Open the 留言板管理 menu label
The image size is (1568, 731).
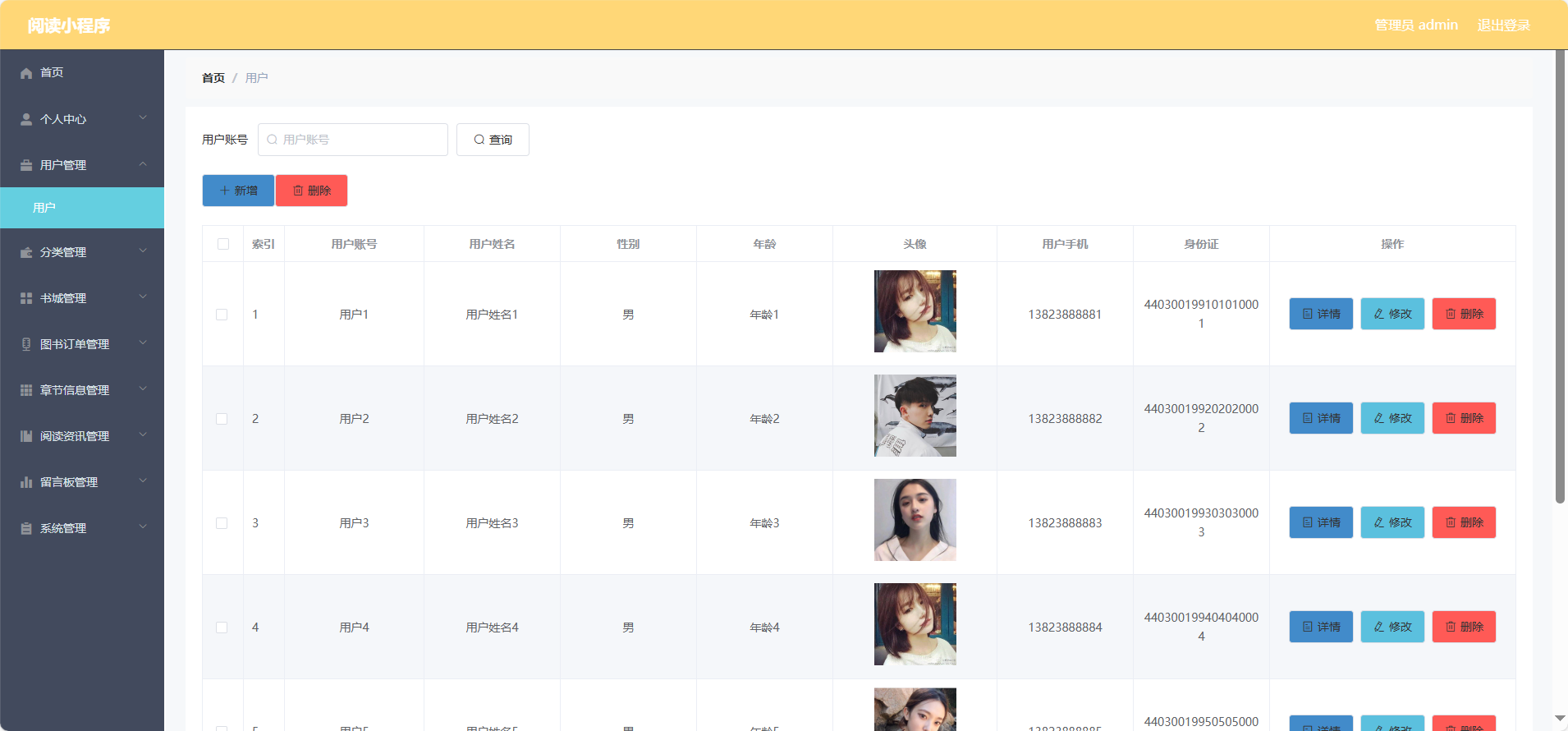(x=69, y=482)
